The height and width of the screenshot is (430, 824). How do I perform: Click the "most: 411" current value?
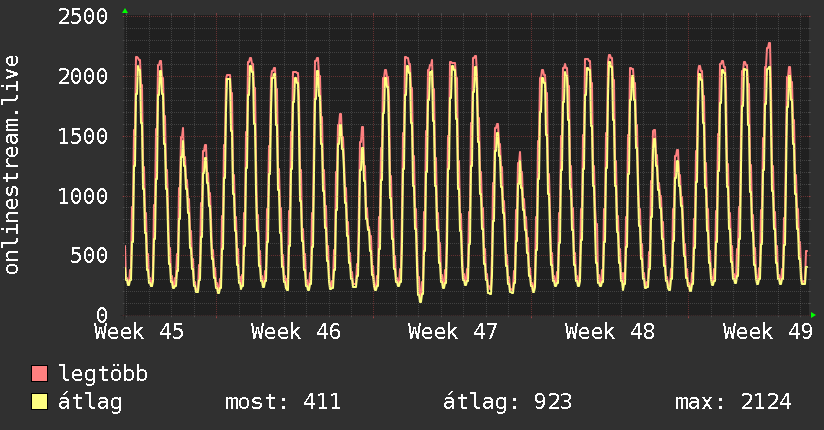[x=284, y=403]
